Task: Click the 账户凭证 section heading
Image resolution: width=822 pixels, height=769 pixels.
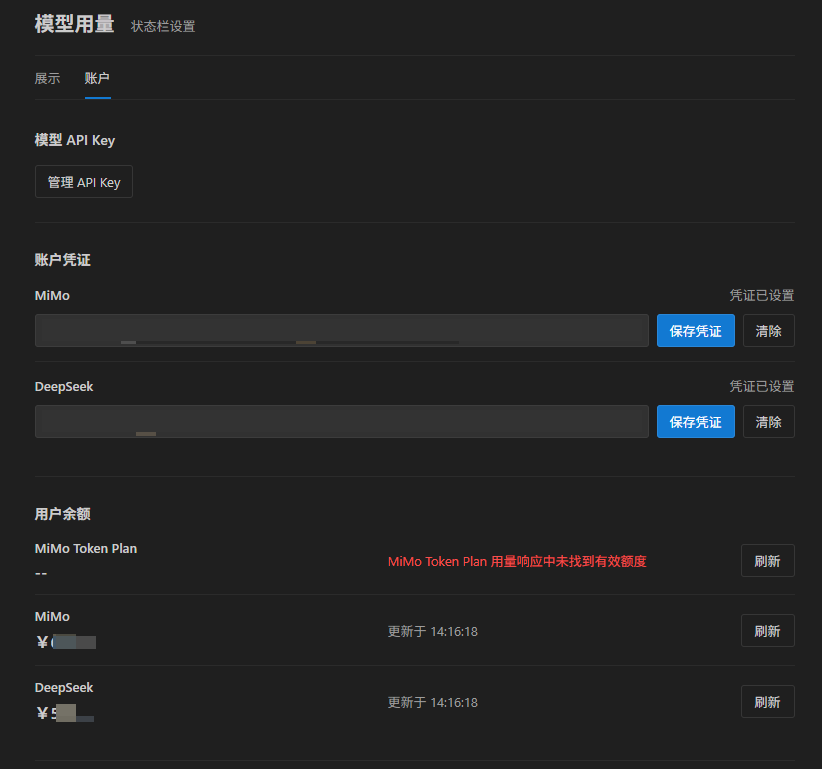Action: tap(62, 259)
